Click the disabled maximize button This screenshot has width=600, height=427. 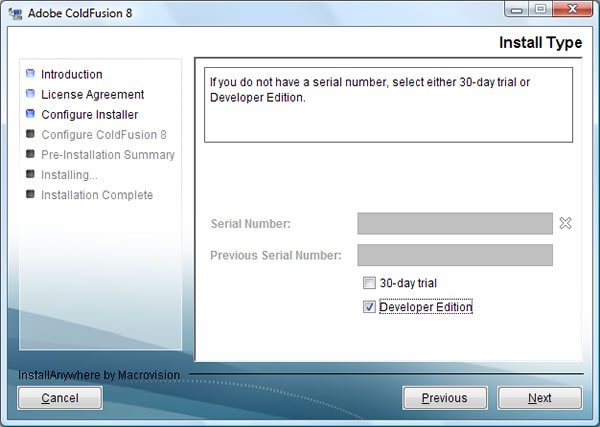[x=540, y=9]
